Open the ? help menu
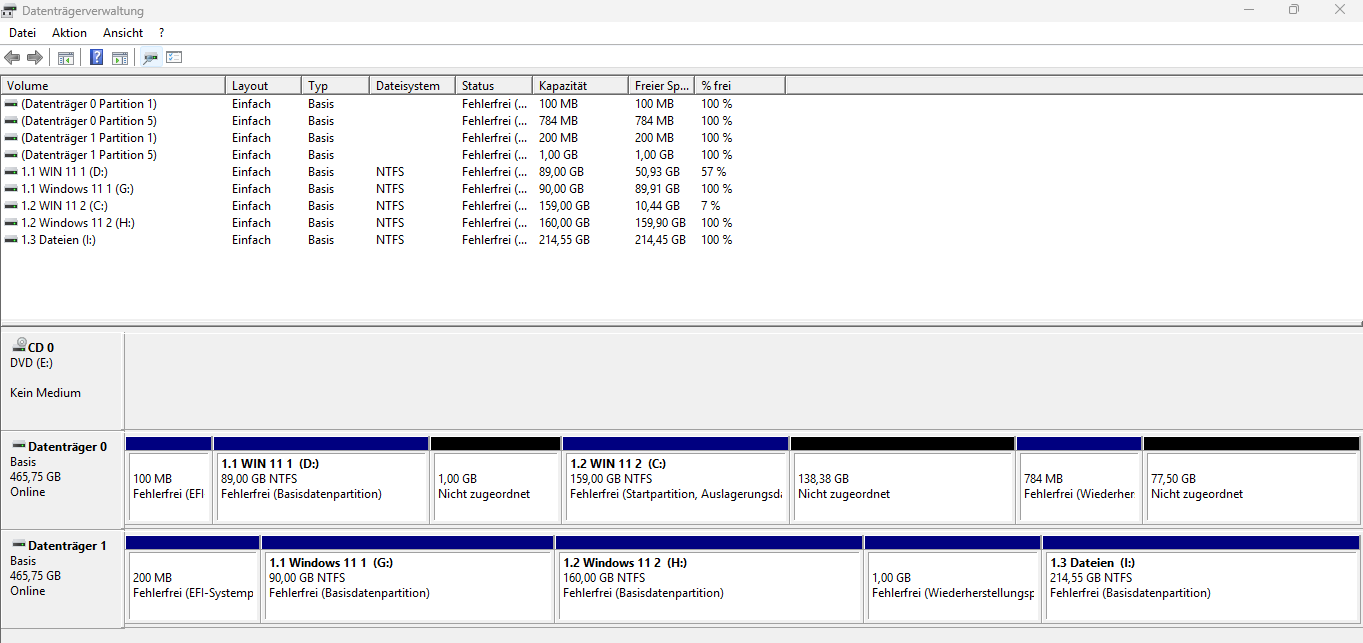The image size is (1363, 643). [161, 33]
